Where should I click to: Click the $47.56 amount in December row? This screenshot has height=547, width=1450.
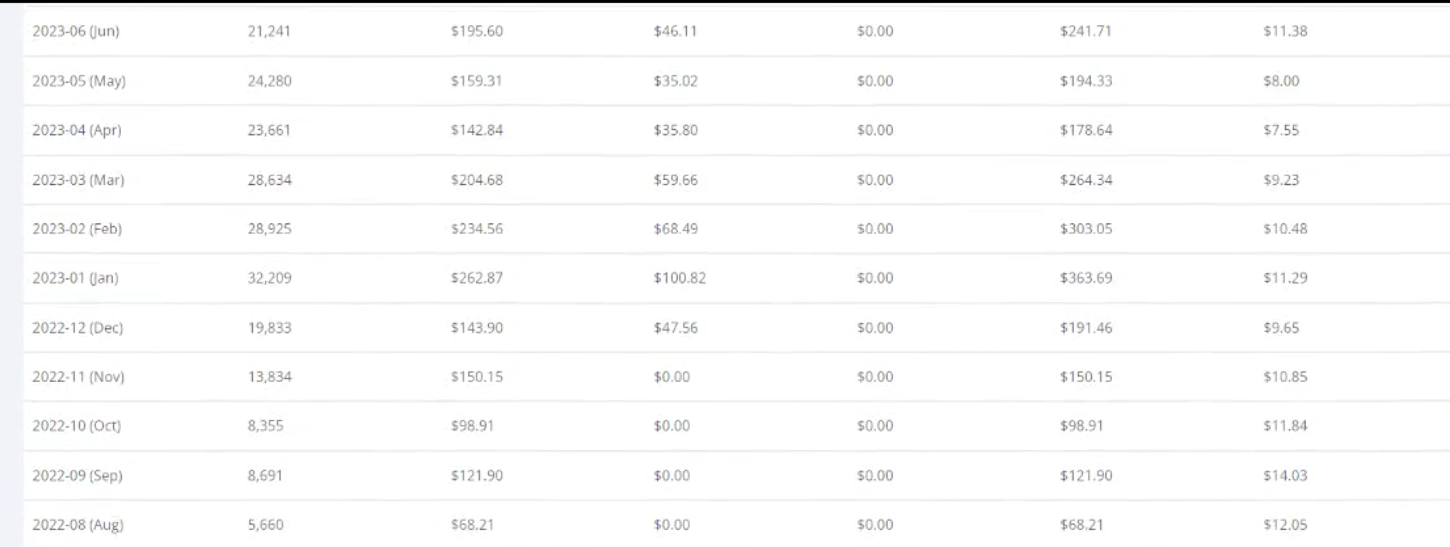point(676,328)
